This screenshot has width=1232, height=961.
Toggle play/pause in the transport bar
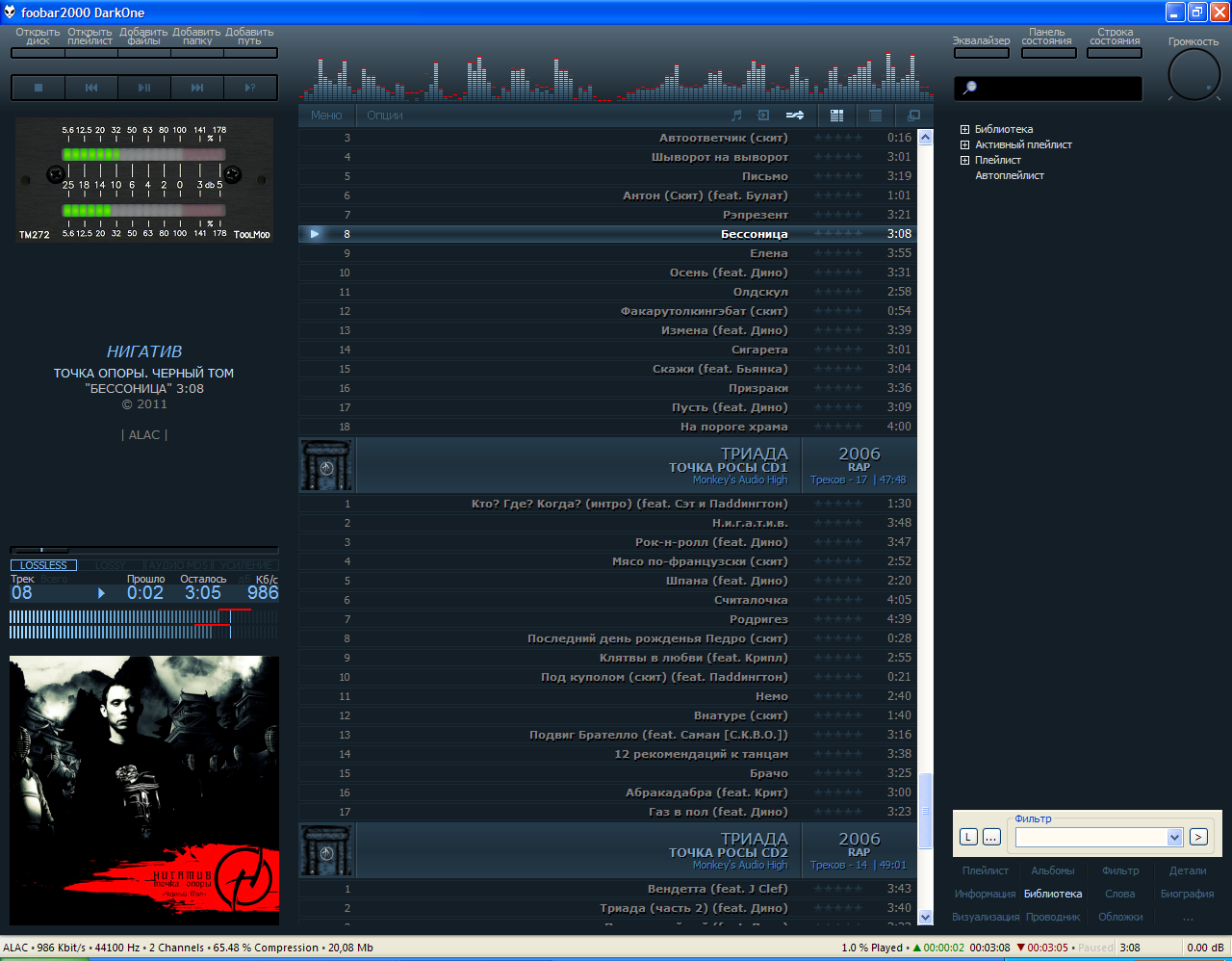tap(144, 88)
